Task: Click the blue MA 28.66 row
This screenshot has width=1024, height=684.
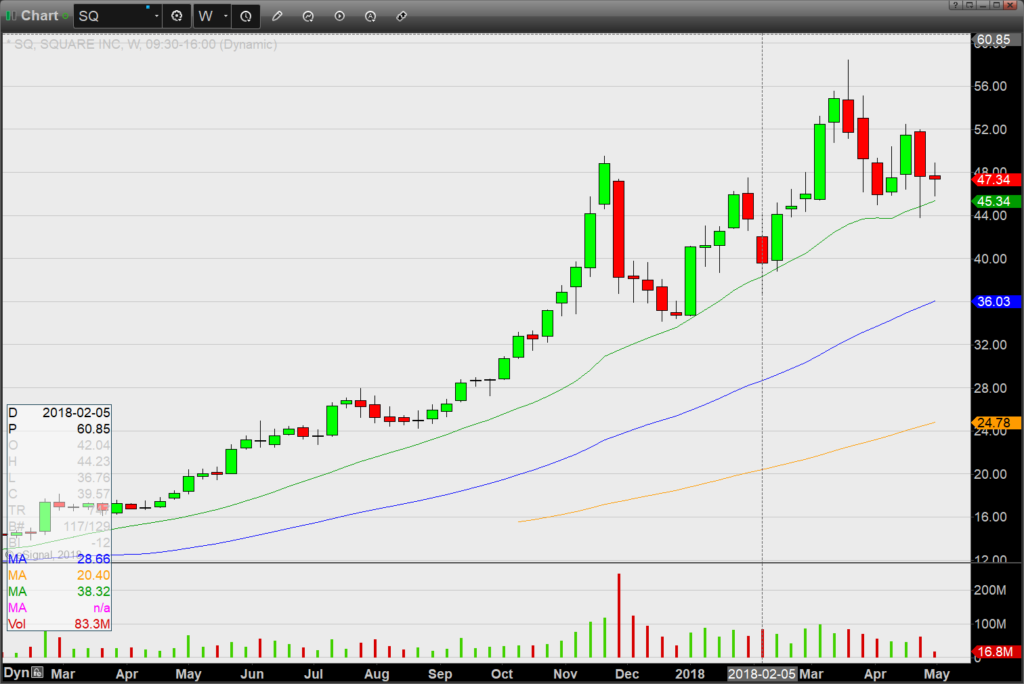Action: pyautogui.click(x=59, y=559)
